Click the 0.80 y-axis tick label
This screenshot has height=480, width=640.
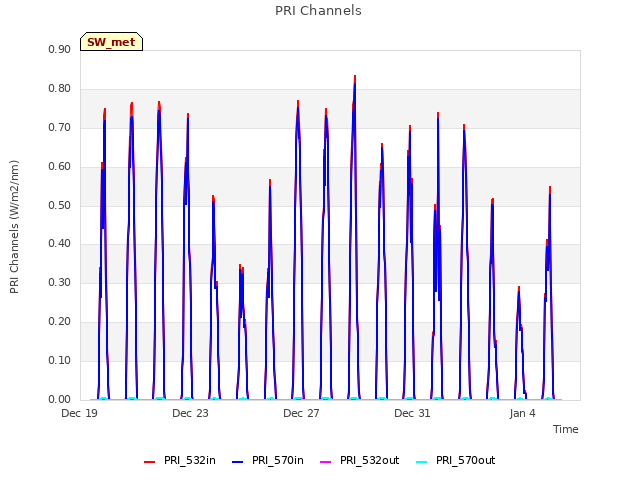coord(60,89)
